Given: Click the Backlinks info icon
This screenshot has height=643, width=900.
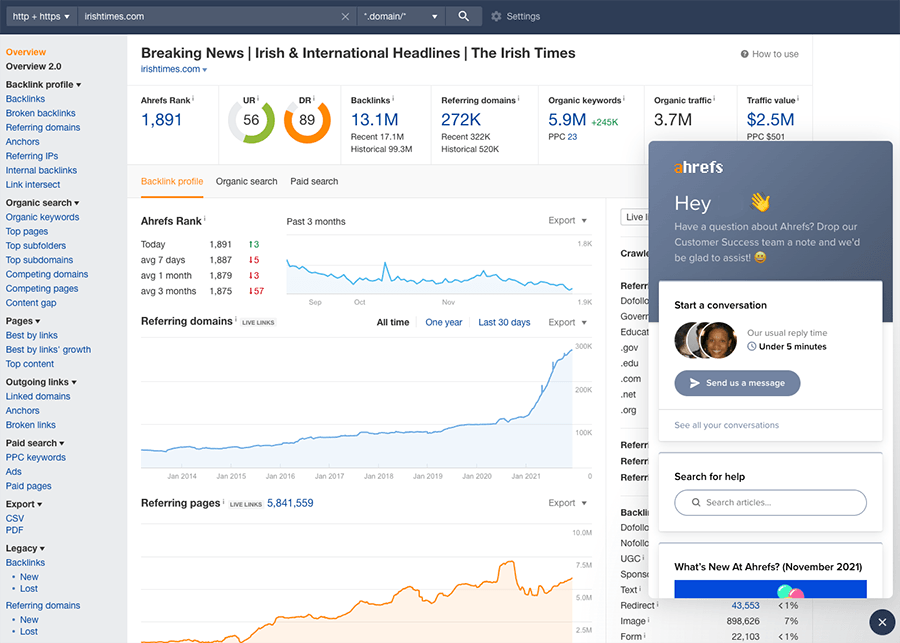Looking at the screenshot, I should (393, 98).
